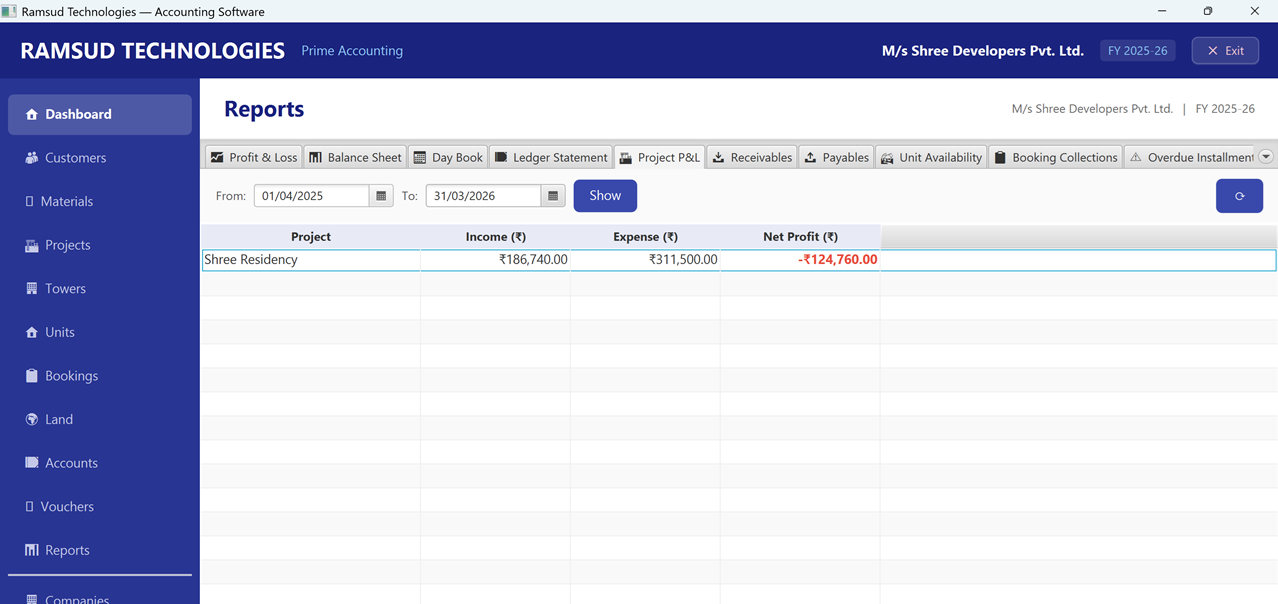This screenshot has width=1278, height=604.
Task: Click the Units home icon
Action: [x=31, y=332]
